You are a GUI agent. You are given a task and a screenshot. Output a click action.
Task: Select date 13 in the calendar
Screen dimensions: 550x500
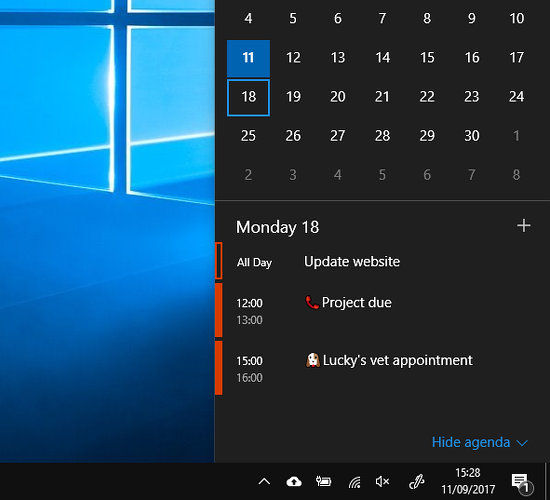point(338,58)
